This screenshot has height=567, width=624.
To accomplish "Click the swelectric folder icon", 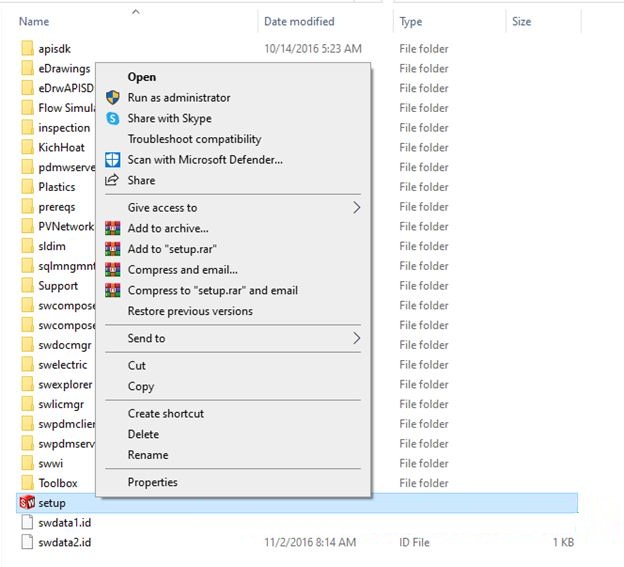I will coord(27,364).
